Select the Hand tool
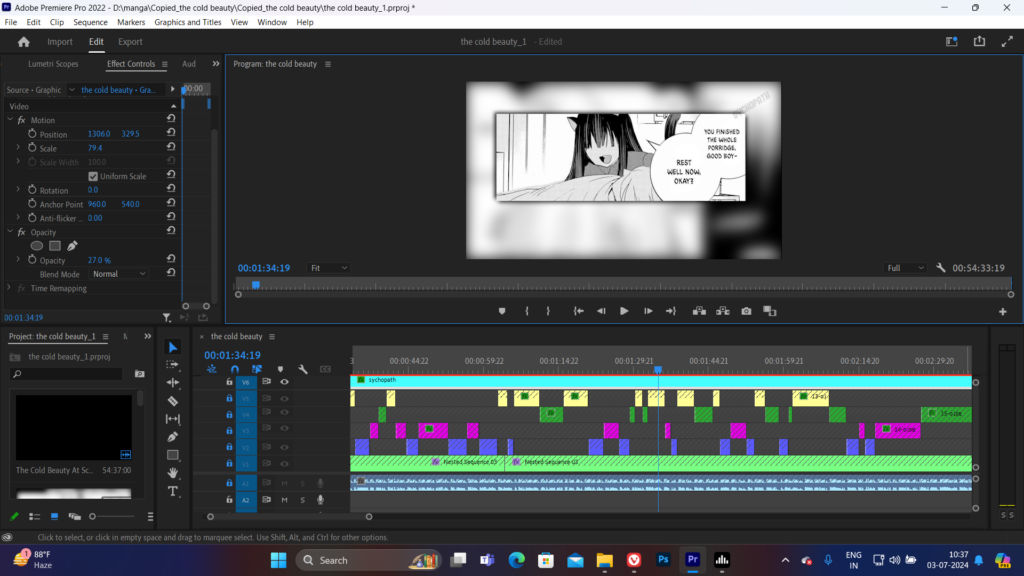The image size is (1024, 576). [172, 473]
